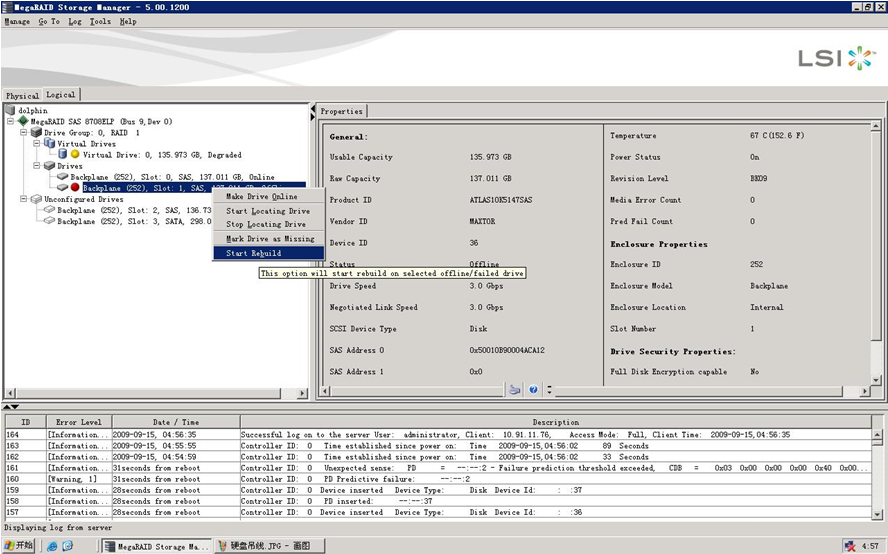Click the Windows Start button
Viewport: 888px width, 554px height.
[18, 546]
